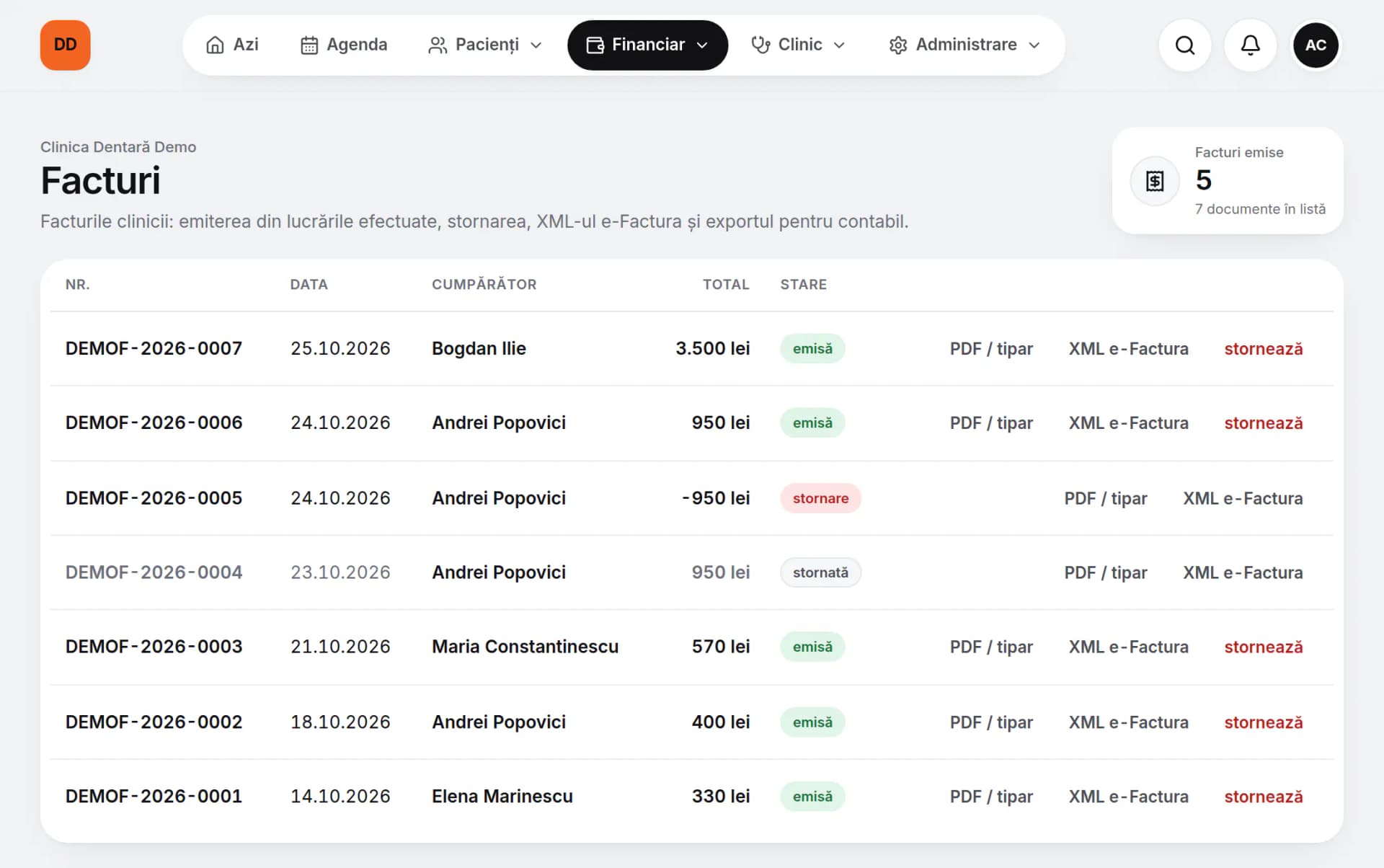1384x868 pixels.
Task: Click the CUMPĂRĂTOR column header
Action: (484, 285)
